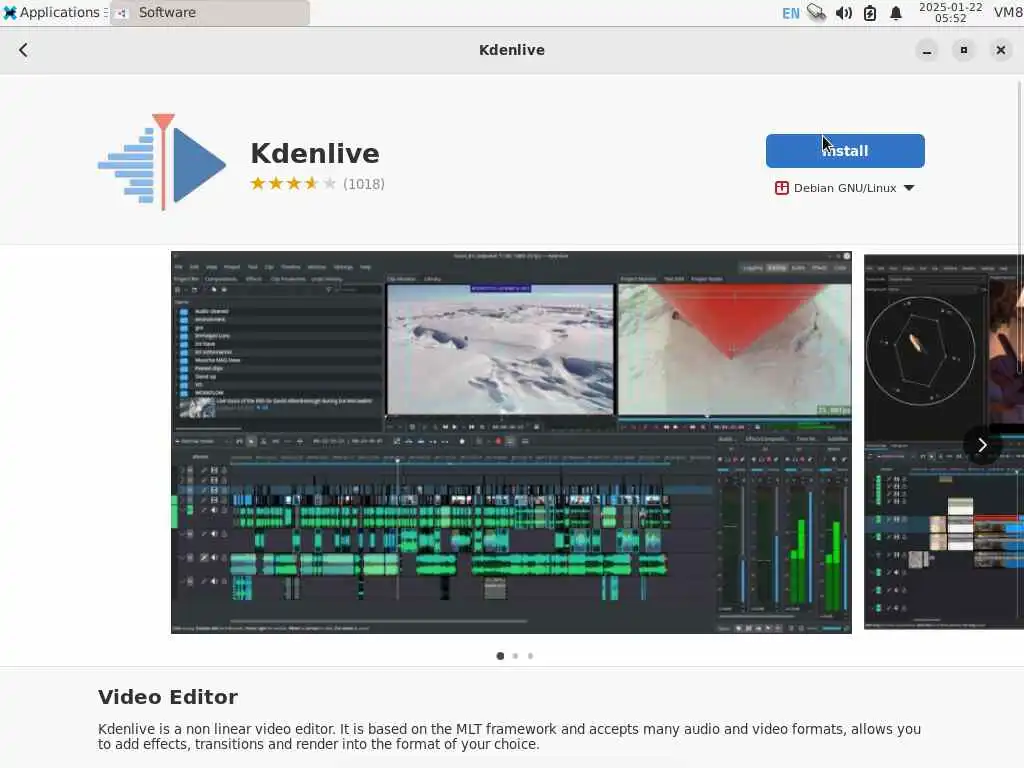Image resolution: width=1024 pixels, height=768 pixels.
Task: Go back using the back arrow
Action: click(24, 50)
